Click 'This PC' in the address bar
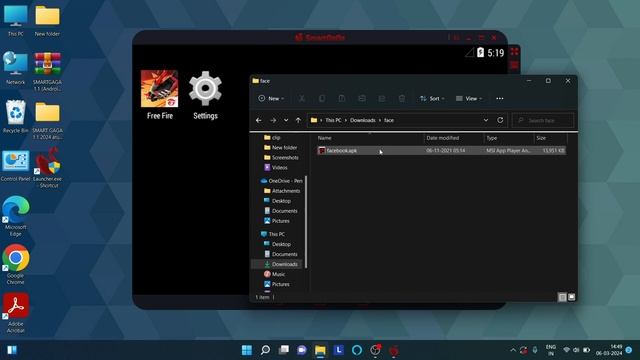640x360 pixels. click(x=333, y=120)
